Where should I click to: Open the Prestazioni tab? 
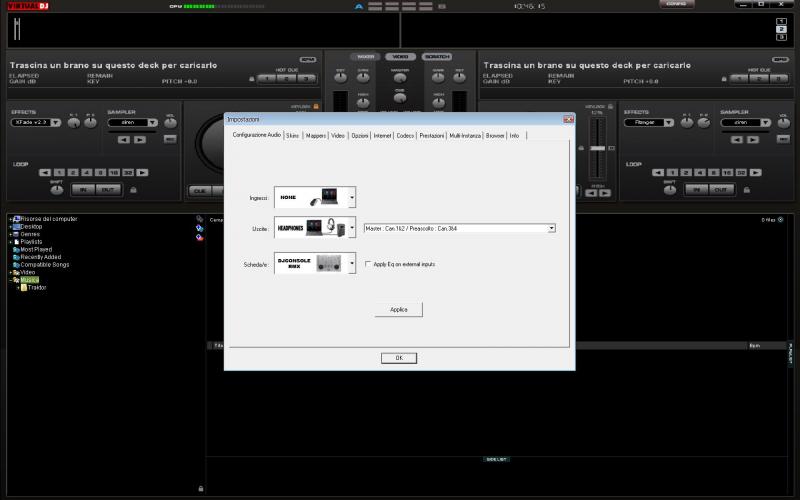pos(432,136)
